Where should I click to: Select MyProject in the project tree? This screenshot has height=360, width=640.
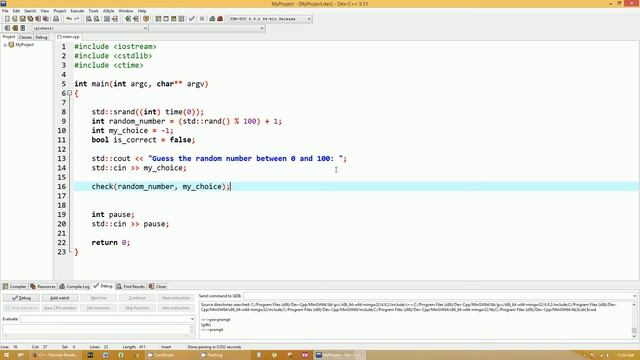point(24,45)
